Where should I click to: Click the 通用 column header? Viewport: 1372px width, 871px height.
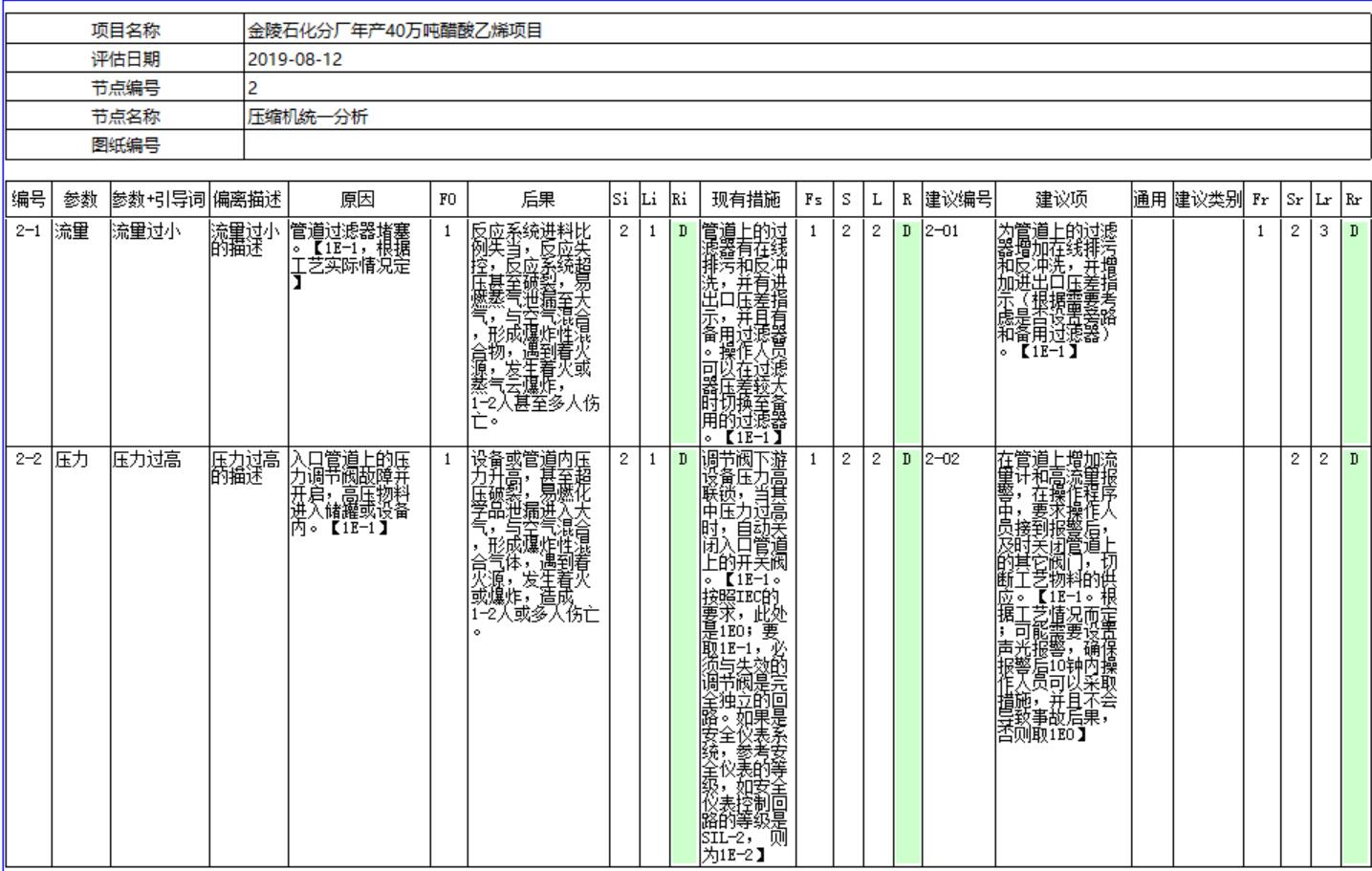coord(1150,199)
